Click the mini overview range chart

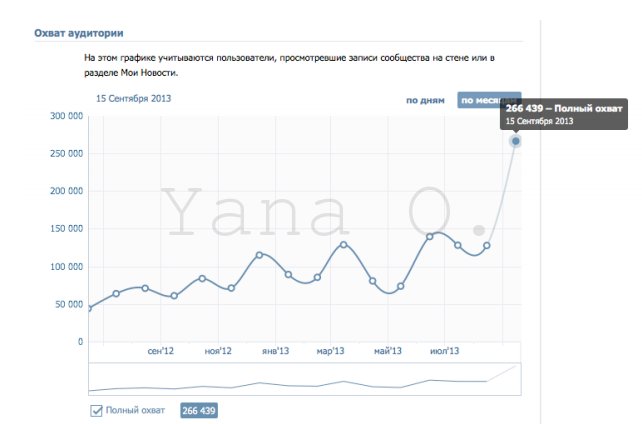(x=300, y=379)
